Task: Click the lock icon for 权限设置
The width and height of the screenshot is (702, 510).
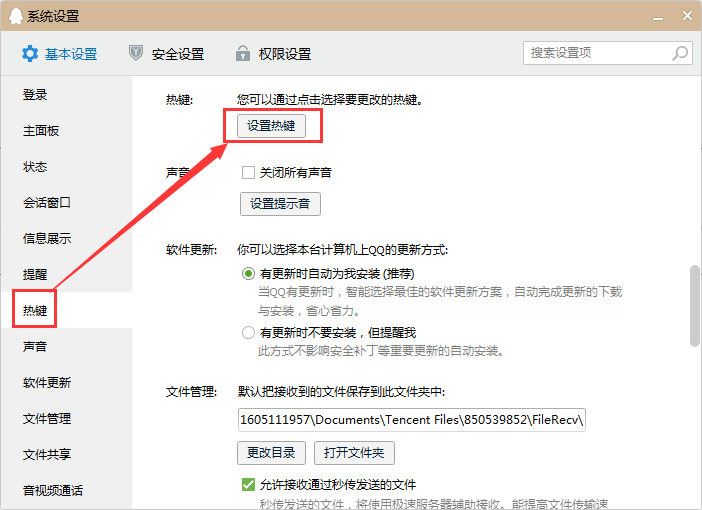Action: click(242, 54)
